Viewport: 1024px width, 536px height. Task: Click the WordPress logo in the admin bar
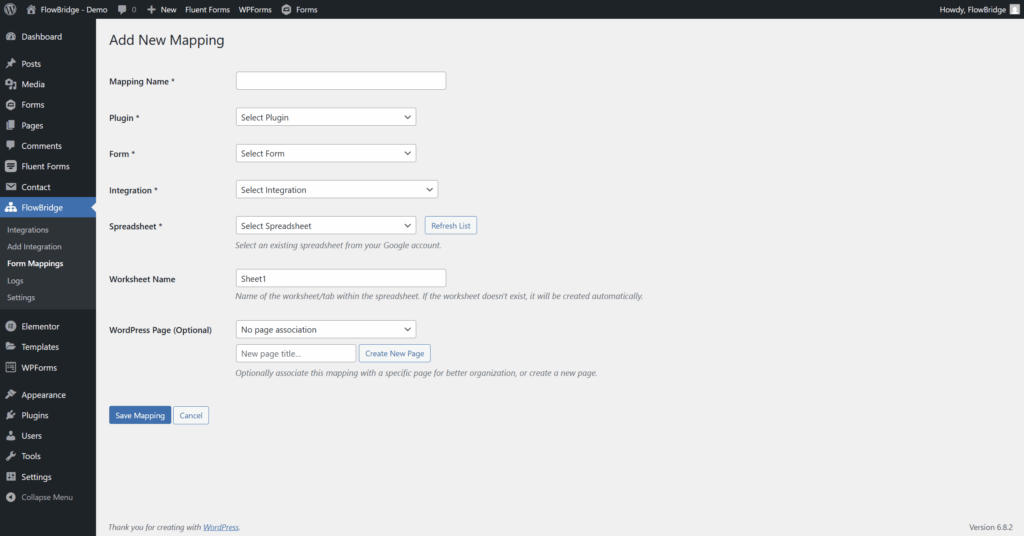coord(10,9)
